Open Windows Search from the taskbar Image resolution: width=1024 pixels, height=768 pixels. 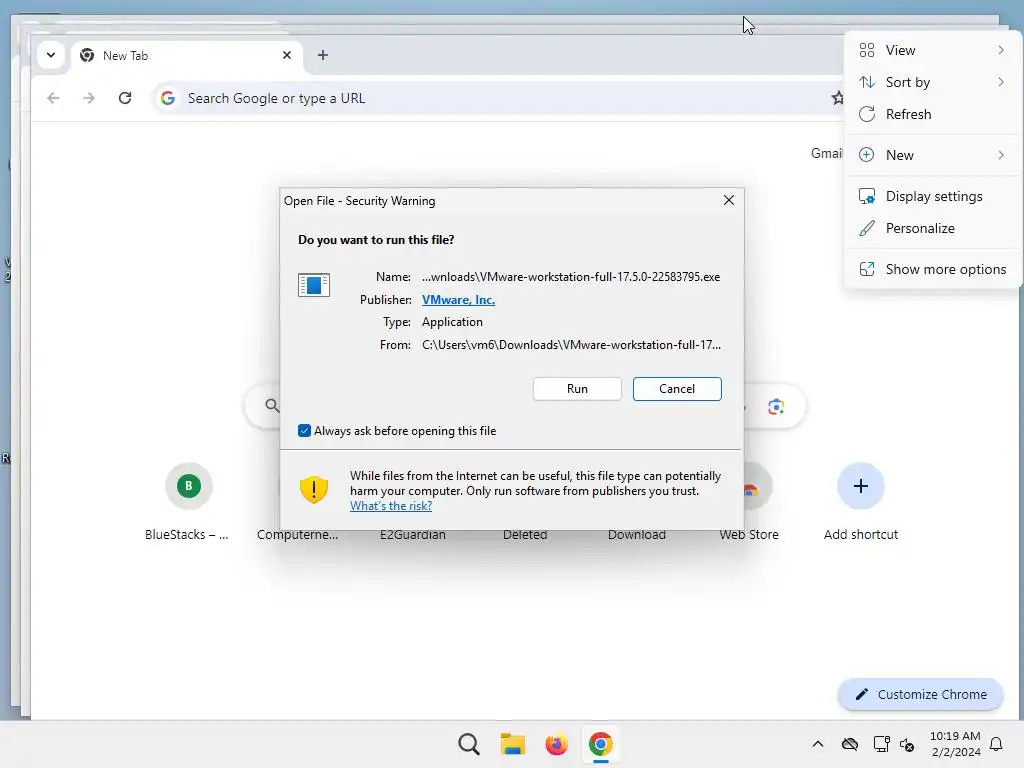click(x=468, y=744)
